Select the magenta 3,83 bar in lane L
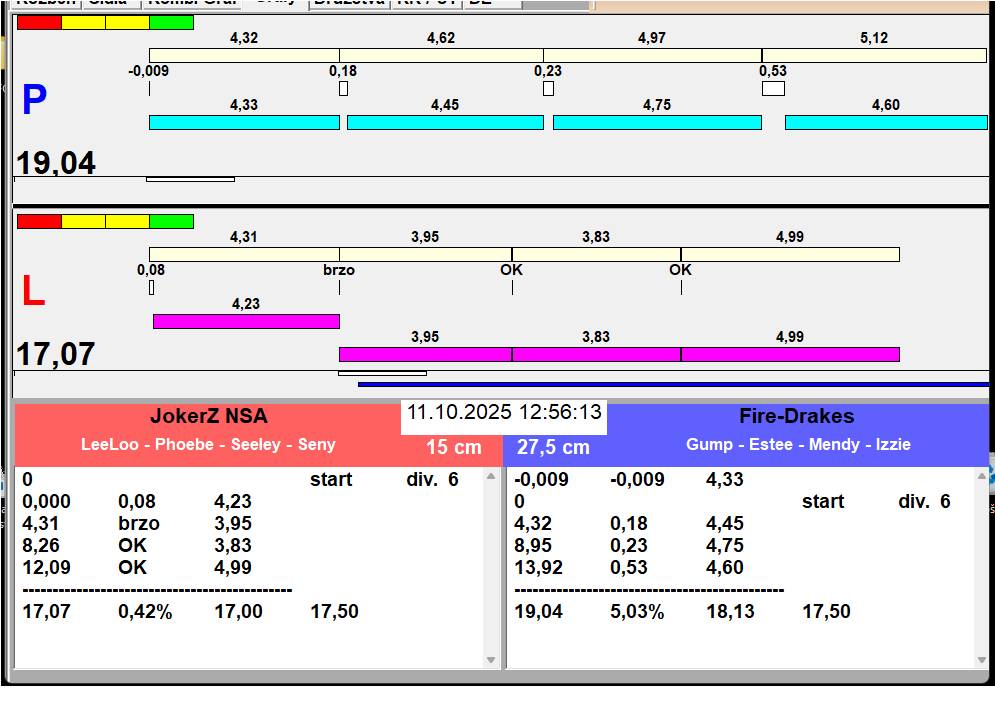 pyautogui.click(x=596, y=354)
